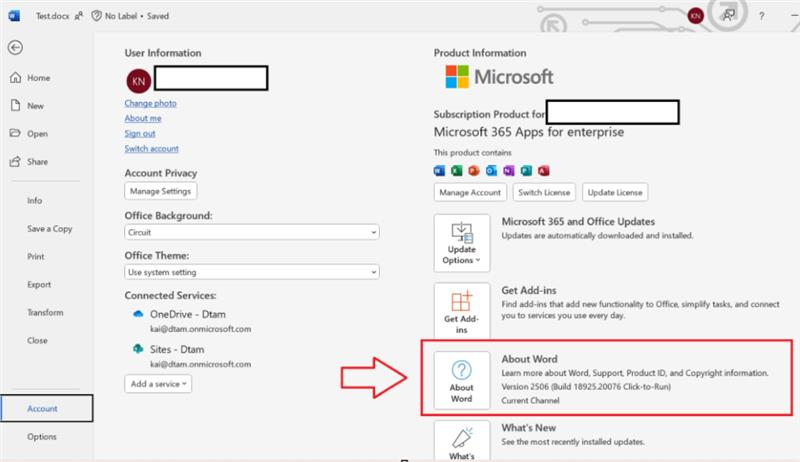Click the Sign out link
Viewport: 800px width, 462px height.
140,134
